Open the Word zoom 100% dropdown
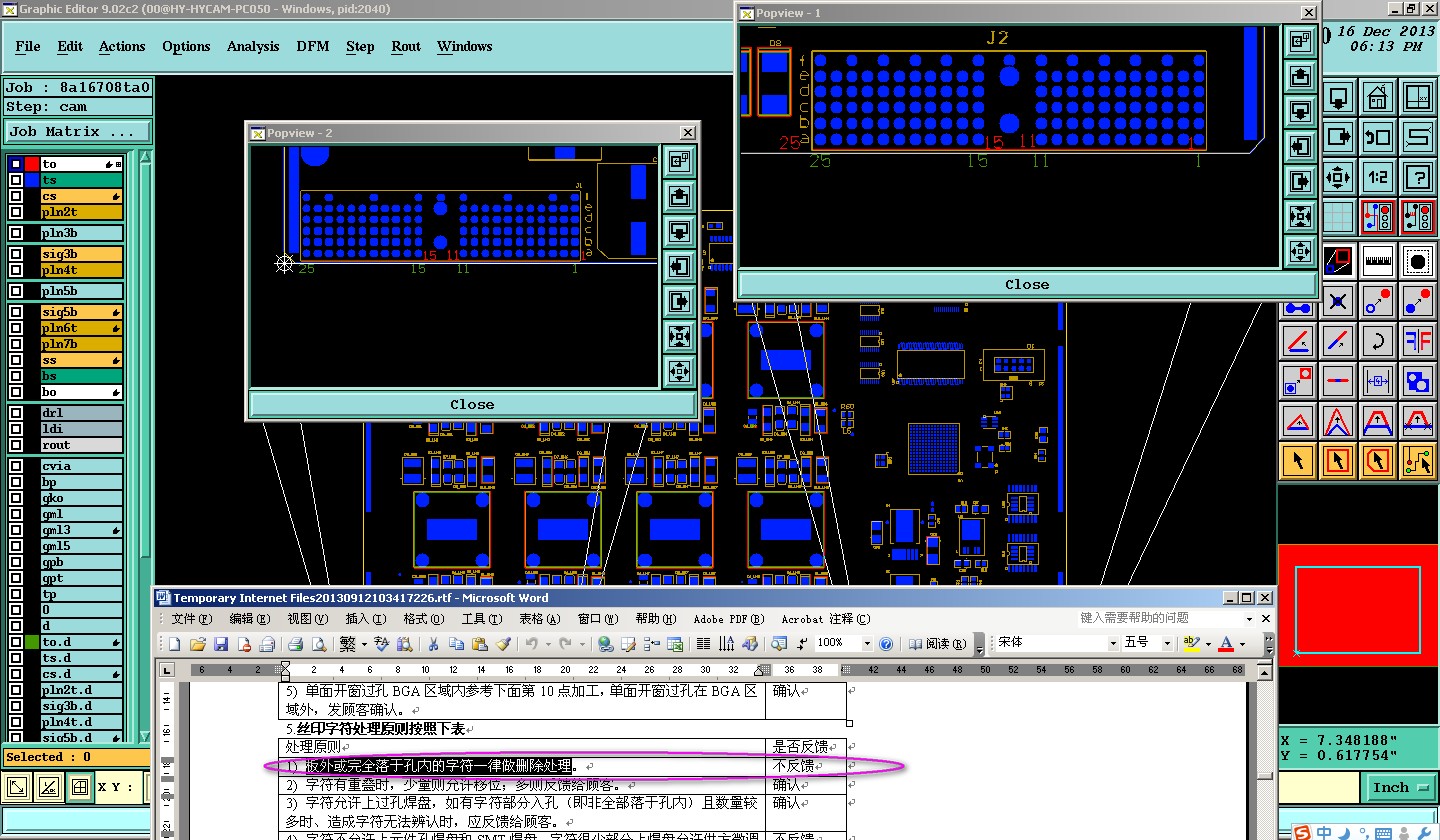 coord(867,644)
